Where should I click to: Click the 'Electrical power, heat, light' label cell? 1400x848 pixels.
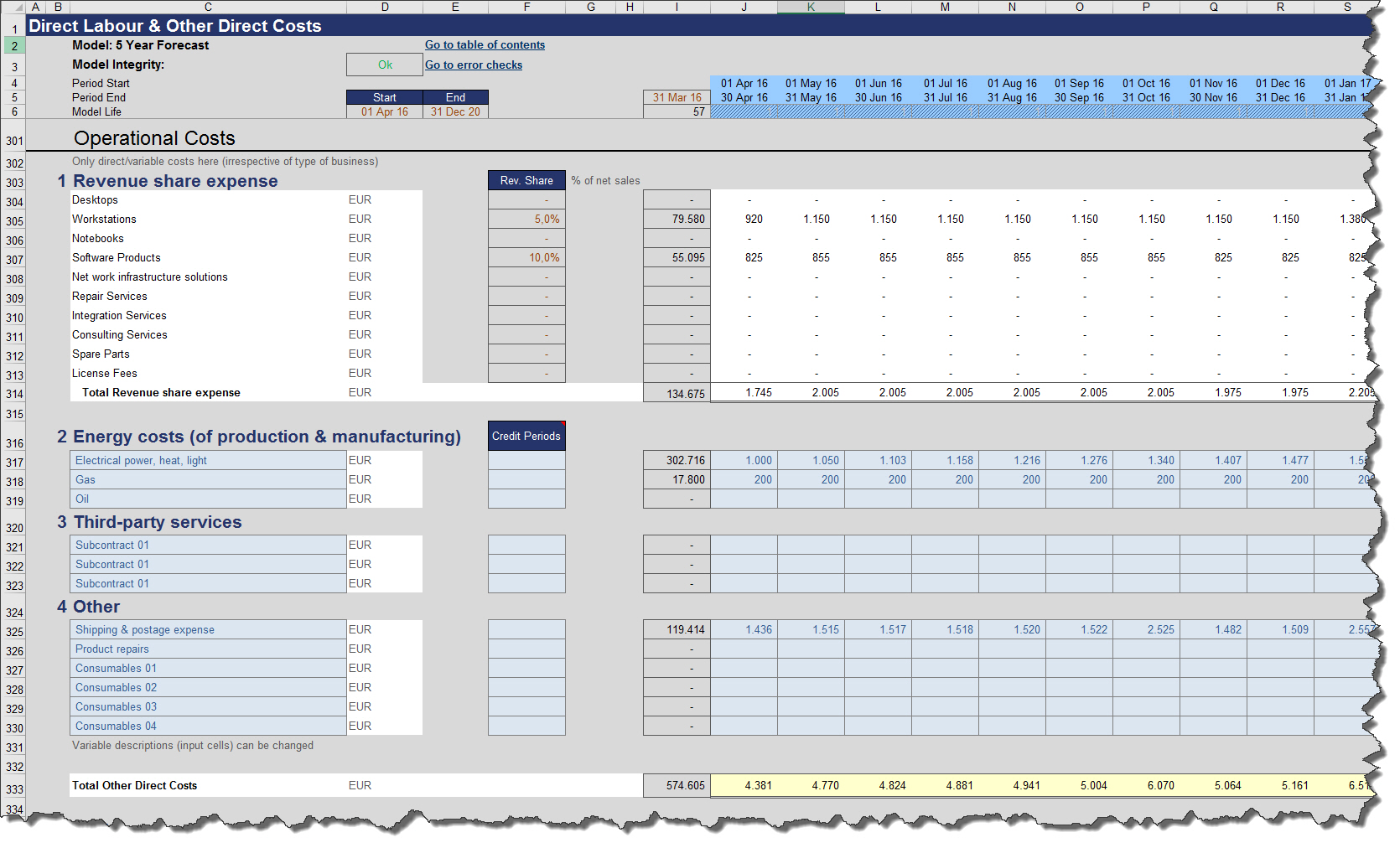click(208, 461)
